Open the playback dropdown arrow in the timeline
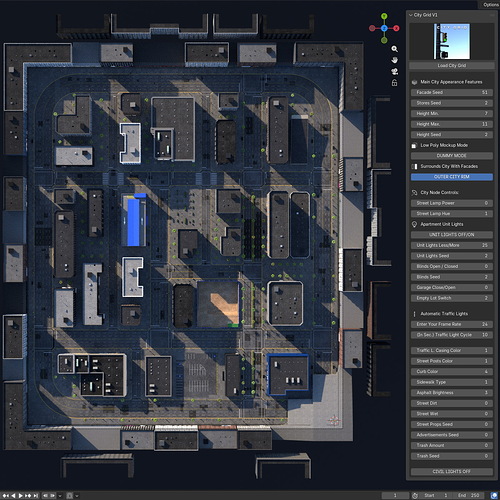 tap(60, 496)
